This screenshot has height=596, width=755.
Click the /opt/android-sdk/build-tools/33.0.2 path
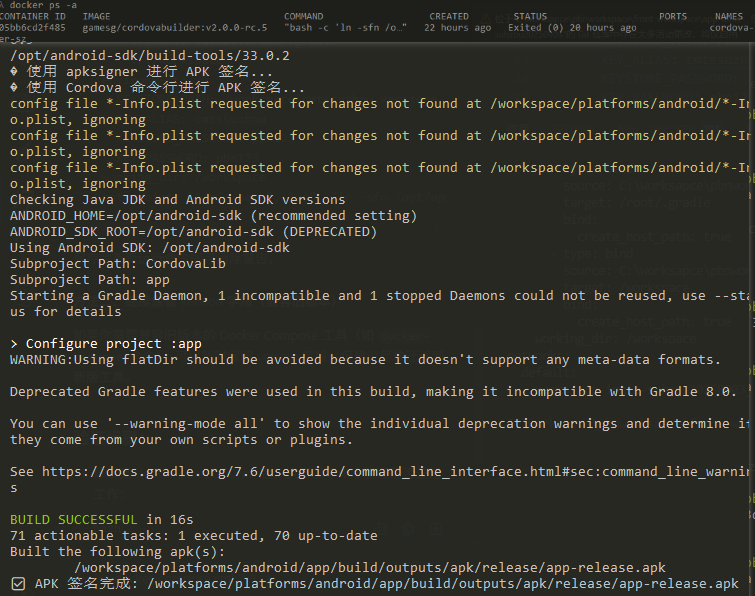[150, 56]
